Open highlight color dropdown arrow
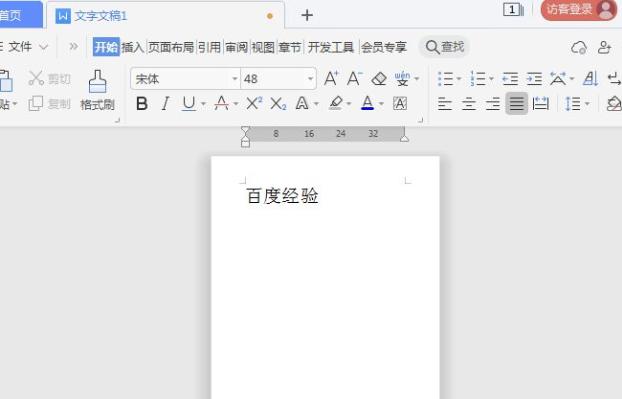622x399 pixels. pyautogui.click(x=349, y=104)
